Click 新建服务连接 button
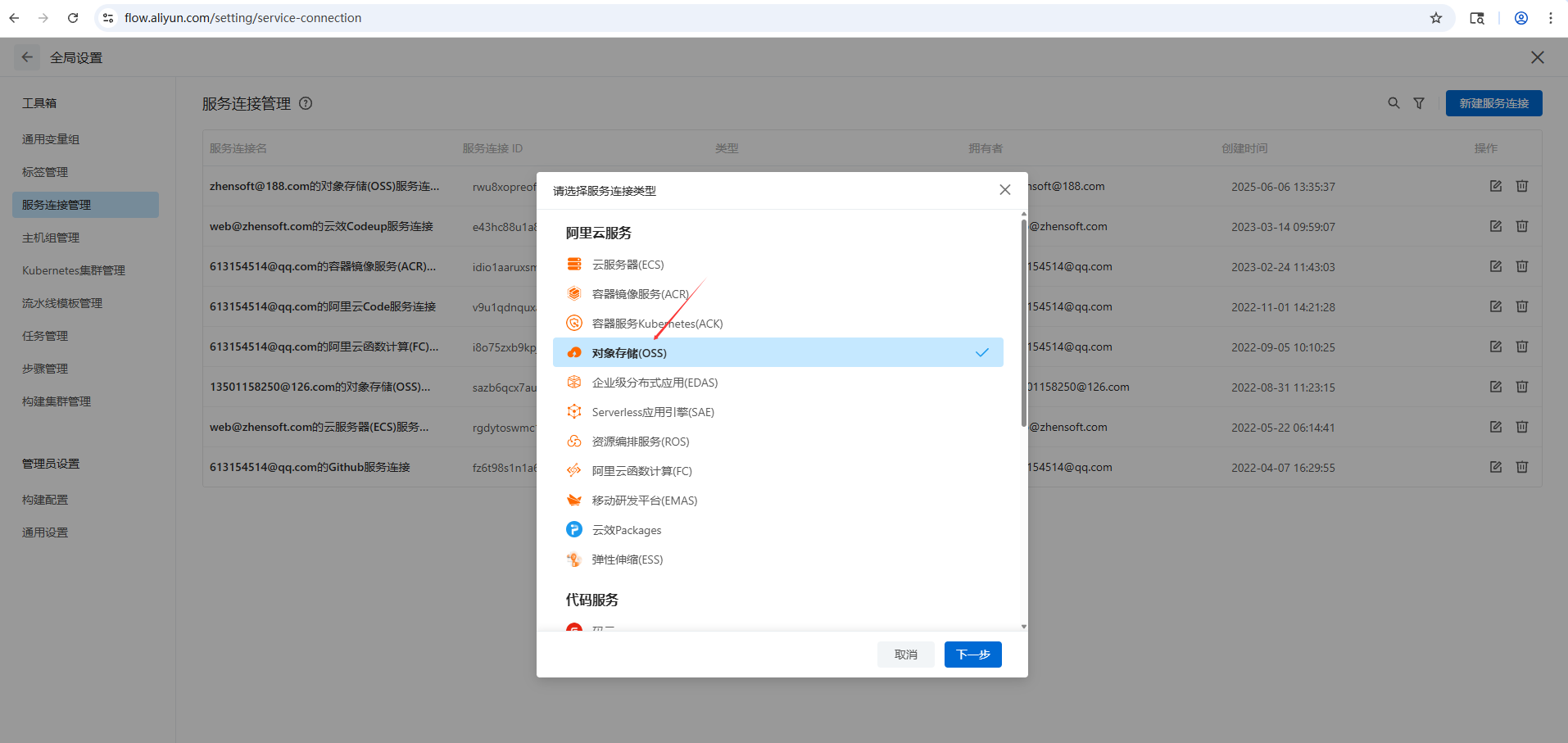Image resolution: width=1568 pixels, height=743 pixels. pos(1494,103)
